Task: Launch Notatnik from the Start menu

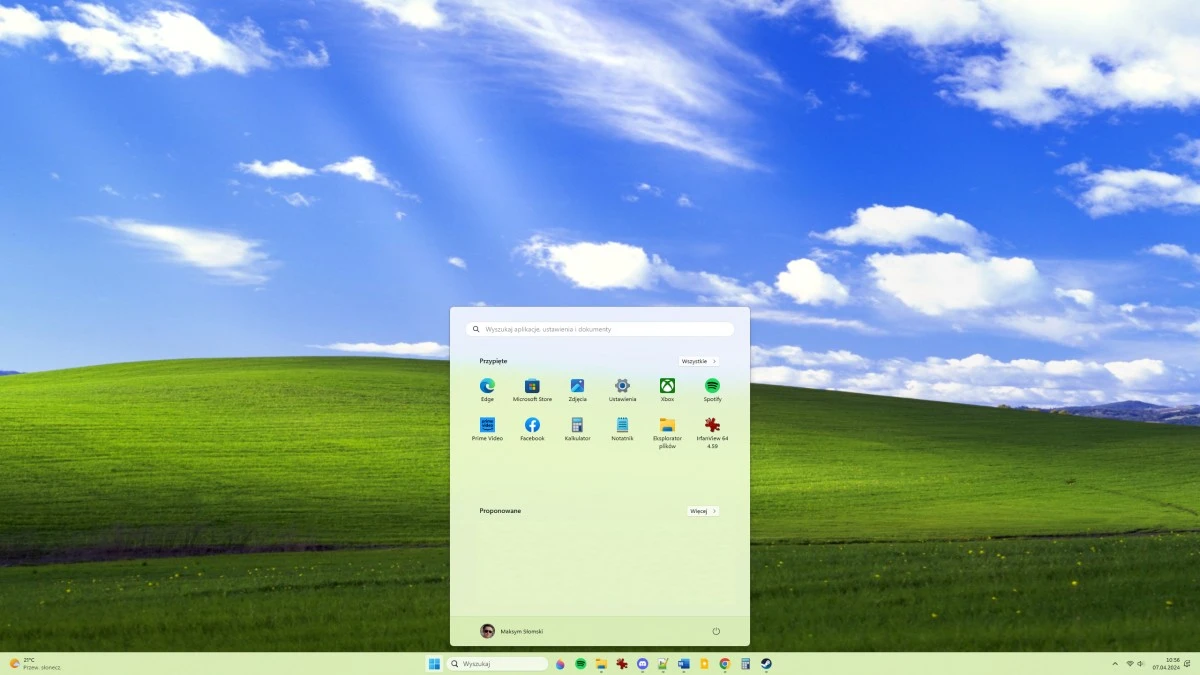Action: pos(622,425)
